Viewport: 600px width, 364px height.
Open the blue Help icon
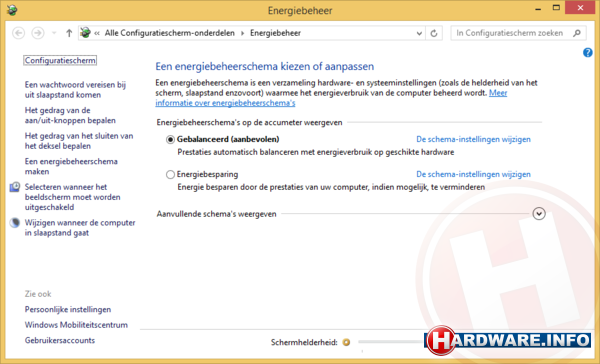tap(587, 52)
